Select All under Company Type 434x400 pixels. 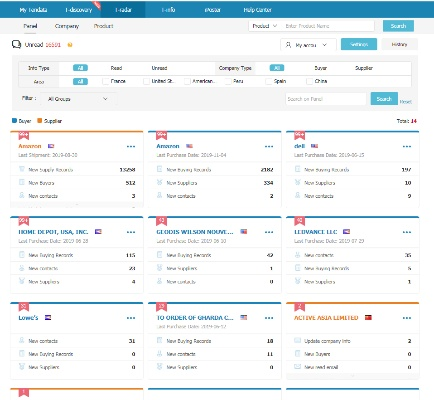coord(277,68)
